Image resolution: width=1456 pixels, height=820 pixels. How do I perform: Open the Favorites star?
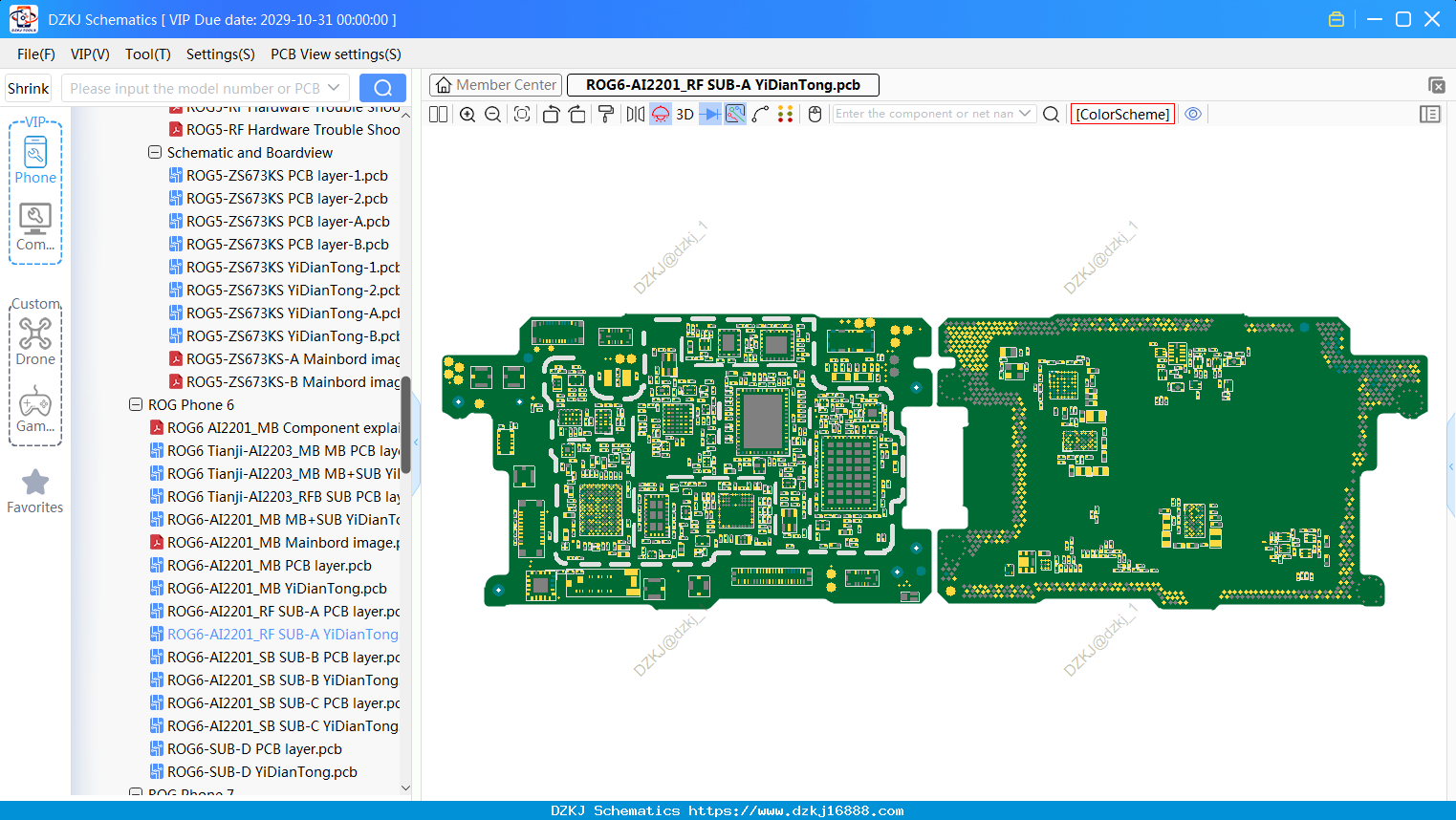click(x=35, y=491)
